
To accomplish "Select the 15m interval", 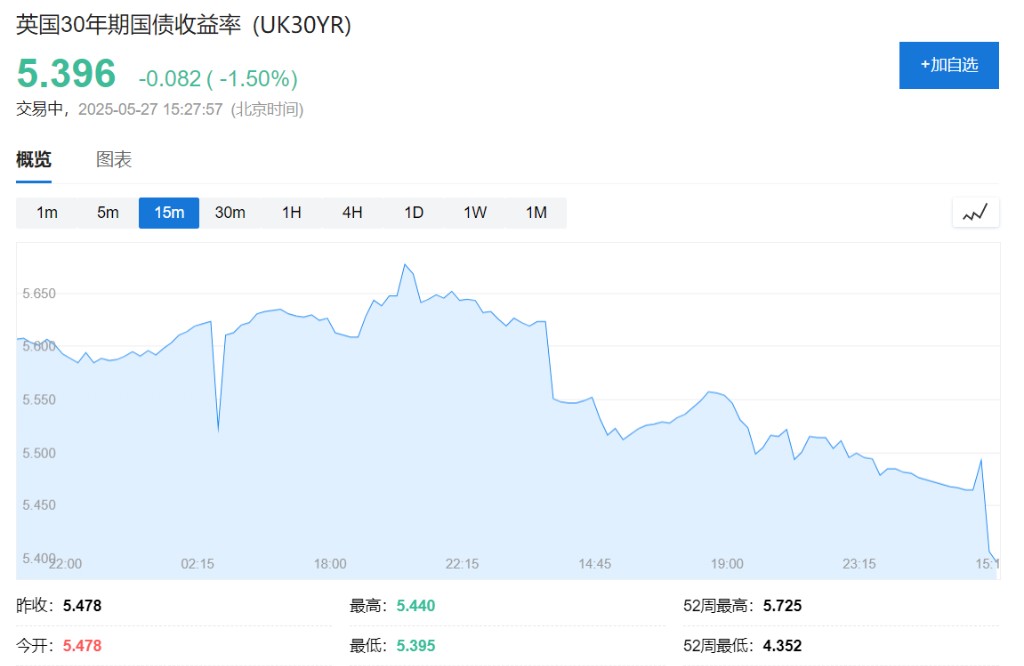I will [169, 212].
